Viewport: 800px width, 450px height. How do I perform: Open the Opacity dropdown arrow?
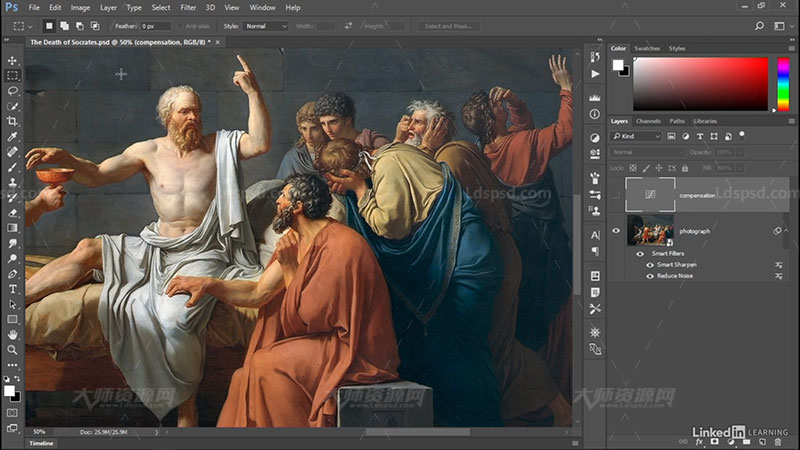click(740, 152)
